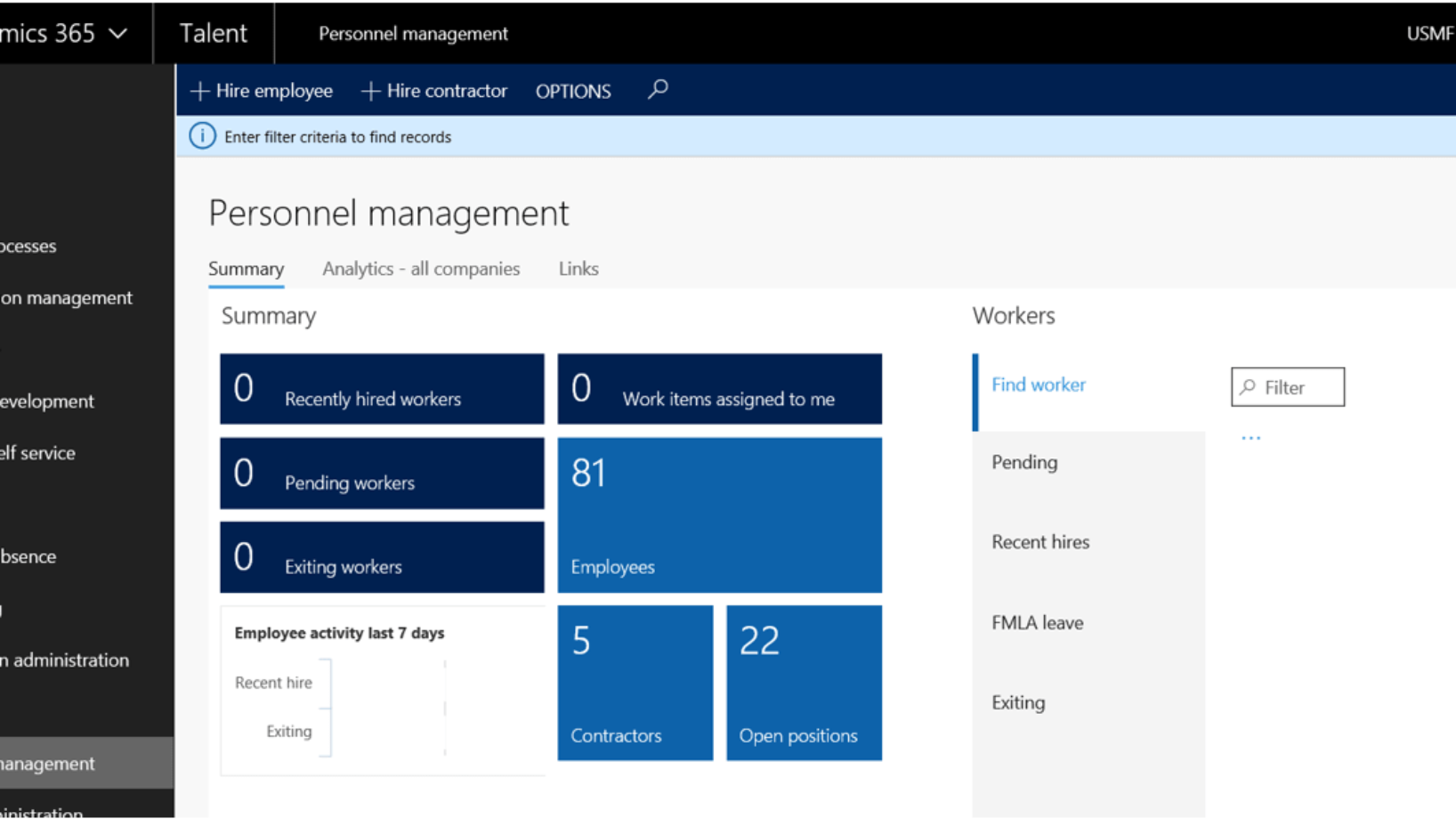The image size is (1456, 819).
Task: Click the Hire contractor button
Action: pyautogui.click(x=433, y=91)
